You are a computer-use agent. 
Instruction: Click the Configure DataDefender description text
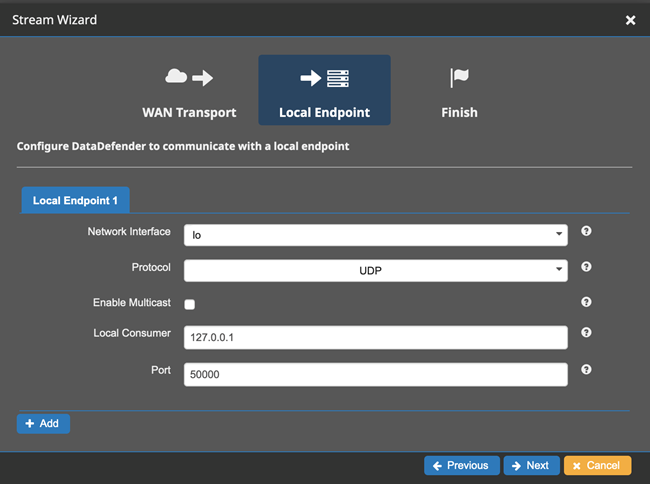tap(183, 146)
